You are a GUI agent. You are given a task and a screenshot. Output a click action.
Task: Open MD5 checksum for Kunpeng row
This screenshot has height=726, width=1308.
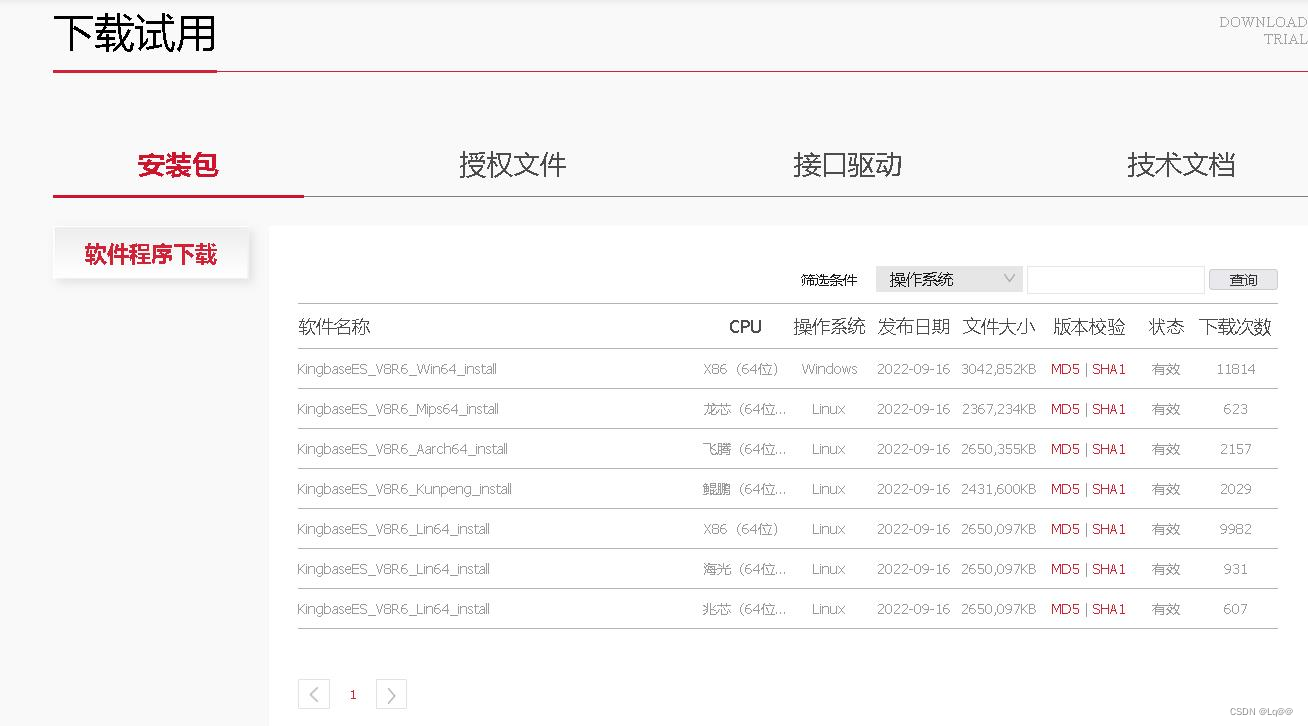click(1065, 489)
